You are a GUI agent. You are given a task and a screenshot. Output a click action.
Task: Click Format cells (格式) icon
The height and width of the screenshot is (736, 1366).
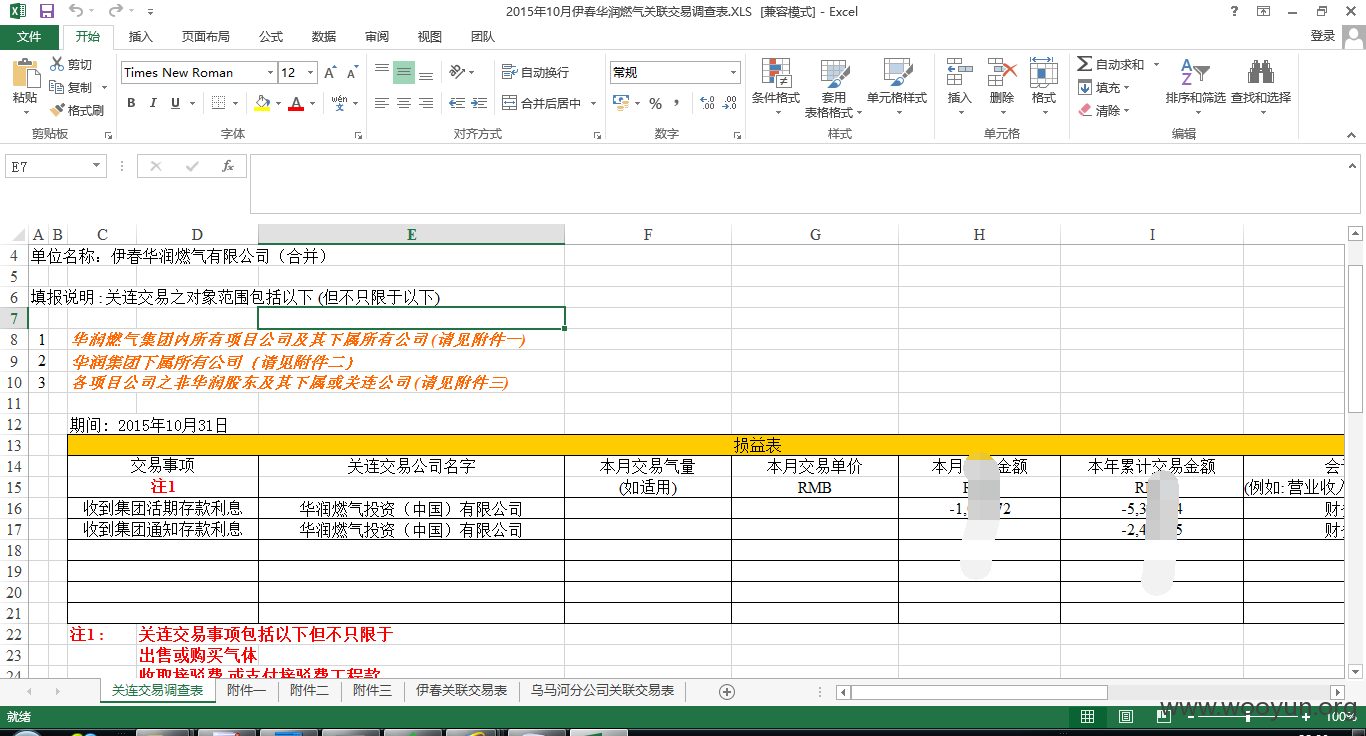click(1044, 72)
